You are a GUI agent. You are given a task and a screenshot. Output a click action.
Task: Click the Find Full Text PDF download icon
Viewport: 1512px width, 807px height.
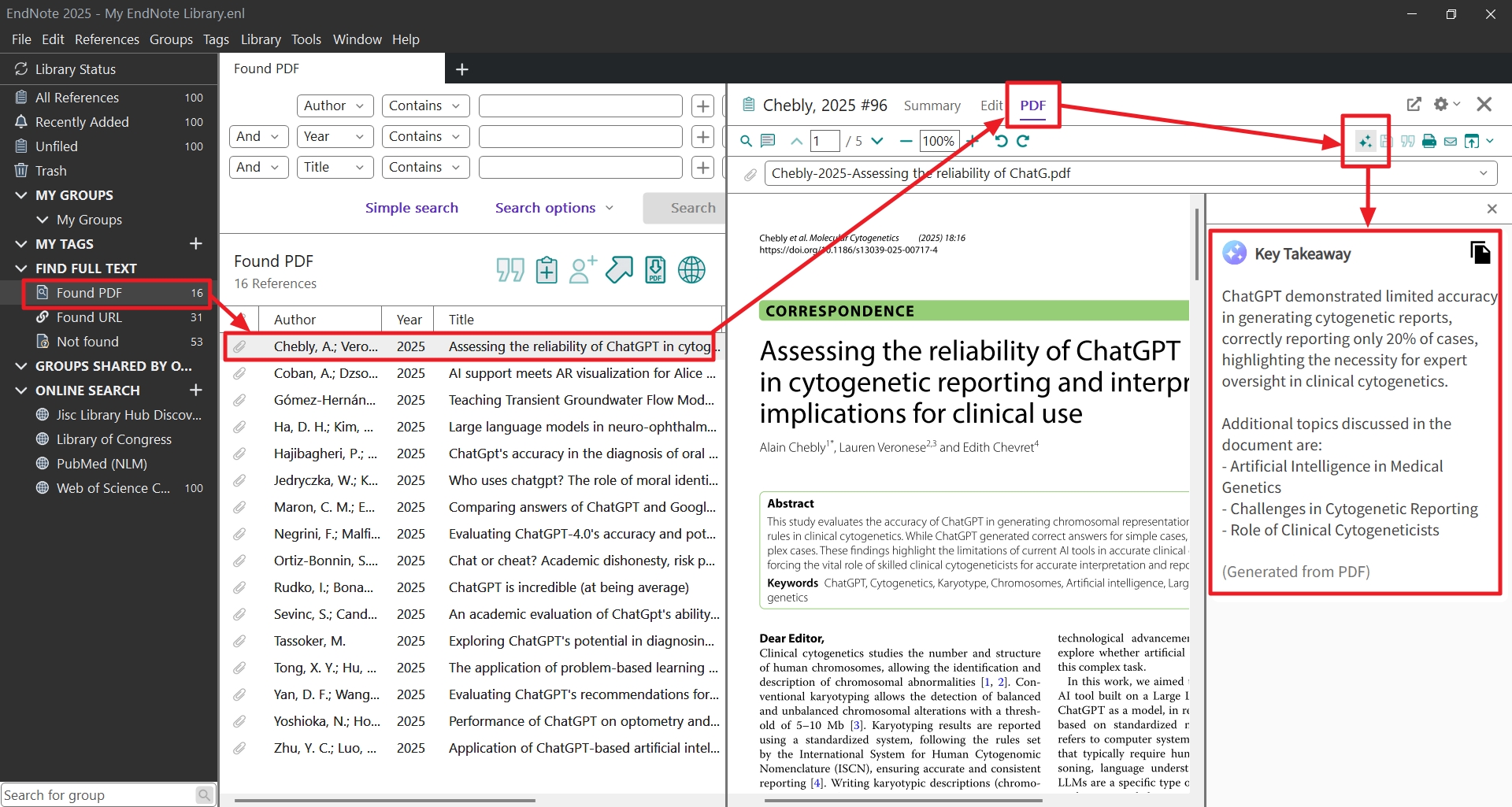pos(655,270)
